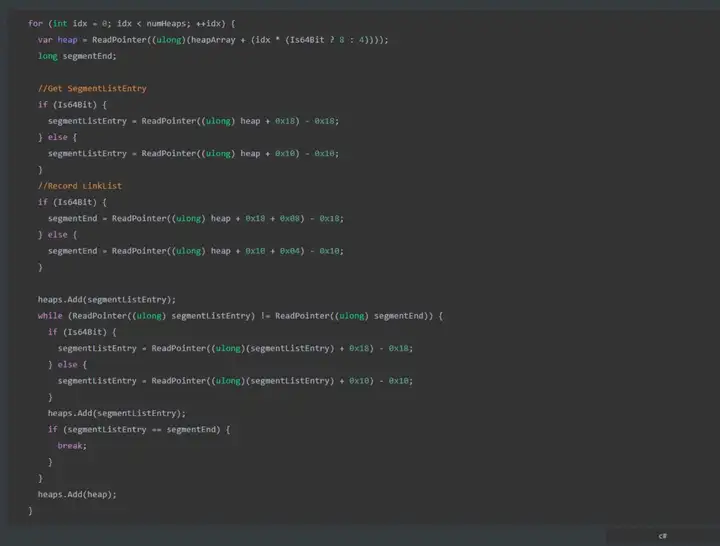Click the c# language label
The width and height of the screenshot is (720, 546).
(662, 536)
